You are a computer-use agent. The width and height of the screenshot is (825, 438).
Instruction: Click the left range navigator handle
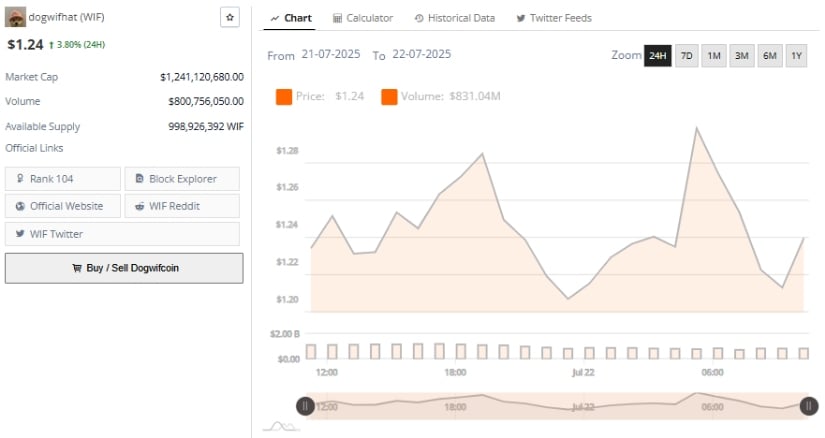click(305, 406)
